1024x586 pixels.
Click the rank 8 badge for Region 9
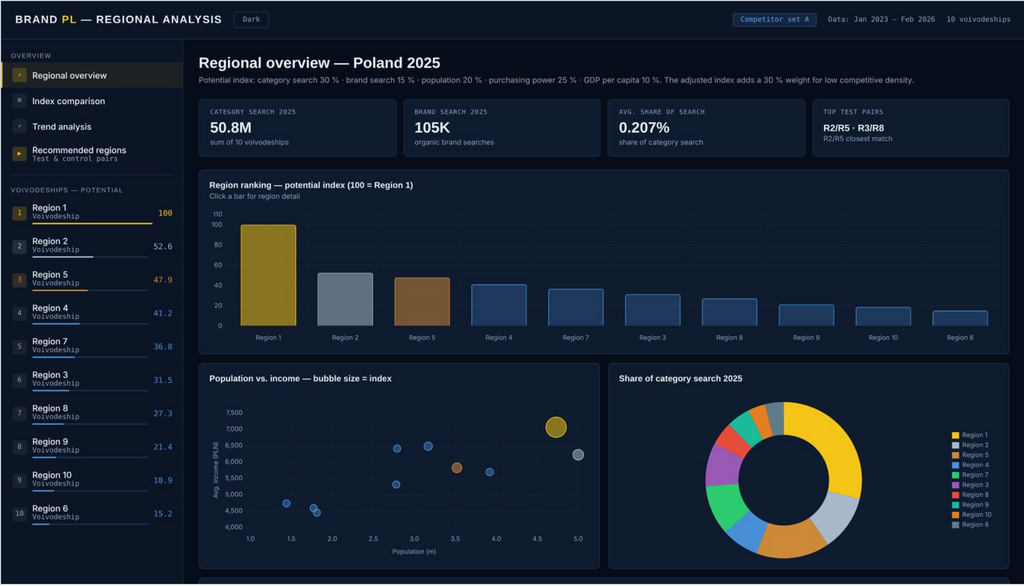click(20, 447)
